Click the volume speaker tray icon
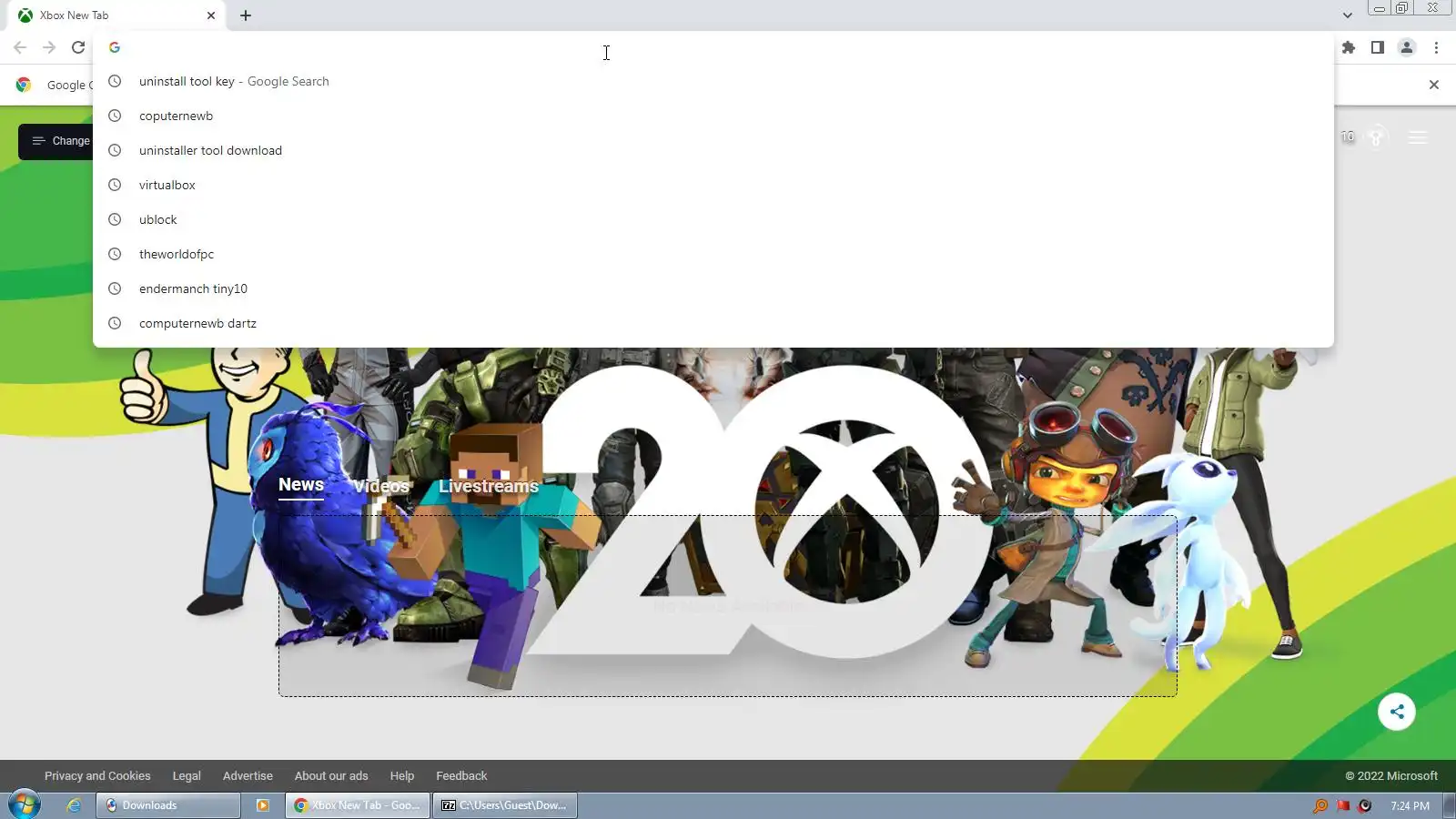This screenshot has height=819, width=1456. pyautogui.click(x=1365, y=805)
